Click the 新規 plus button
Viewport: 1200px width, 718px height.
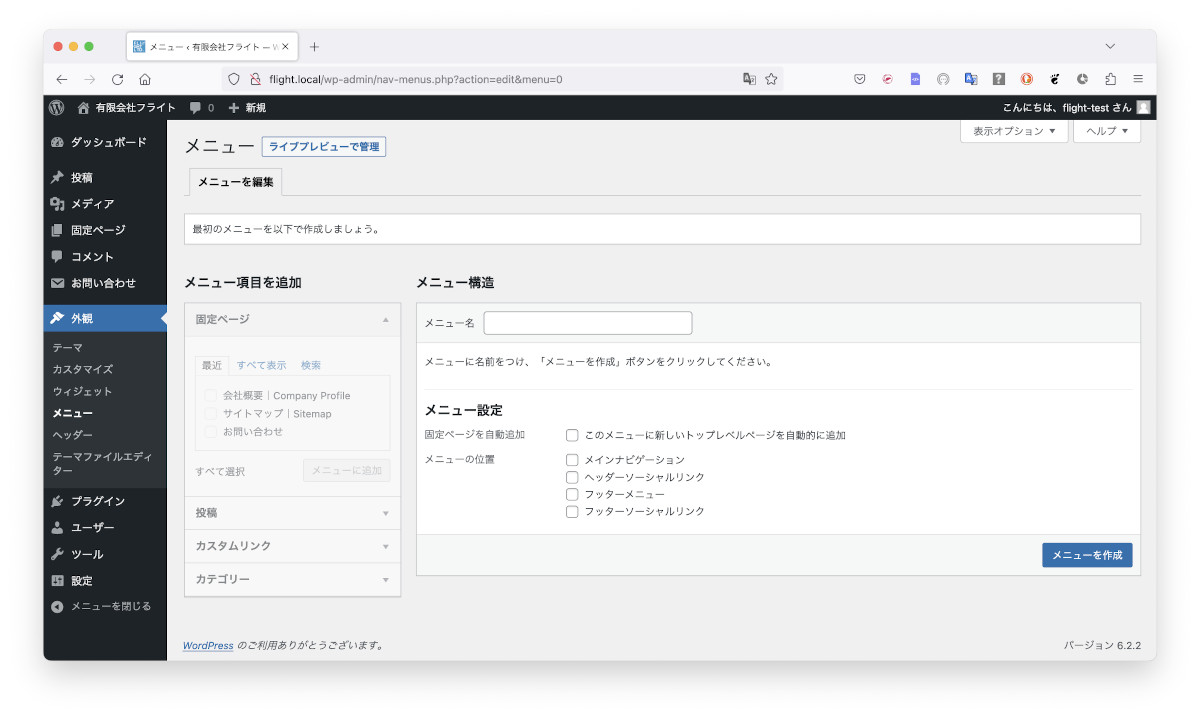[247, 107]
